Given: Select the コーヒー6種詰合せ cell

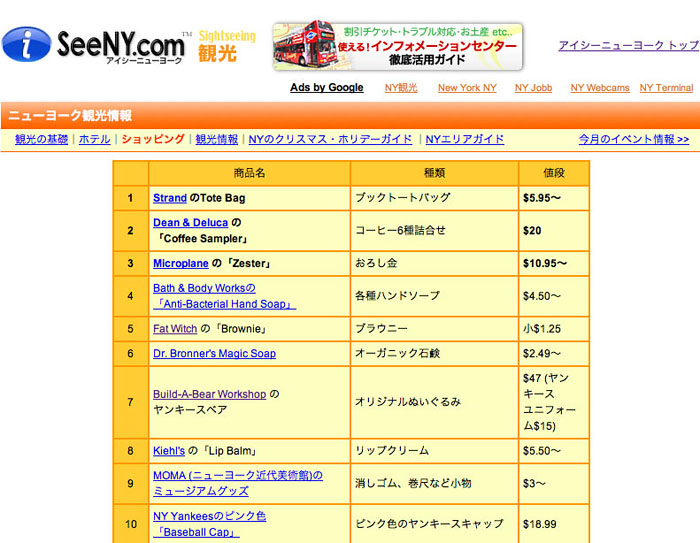Looking at the screenshot, I should tap(434, 230).
